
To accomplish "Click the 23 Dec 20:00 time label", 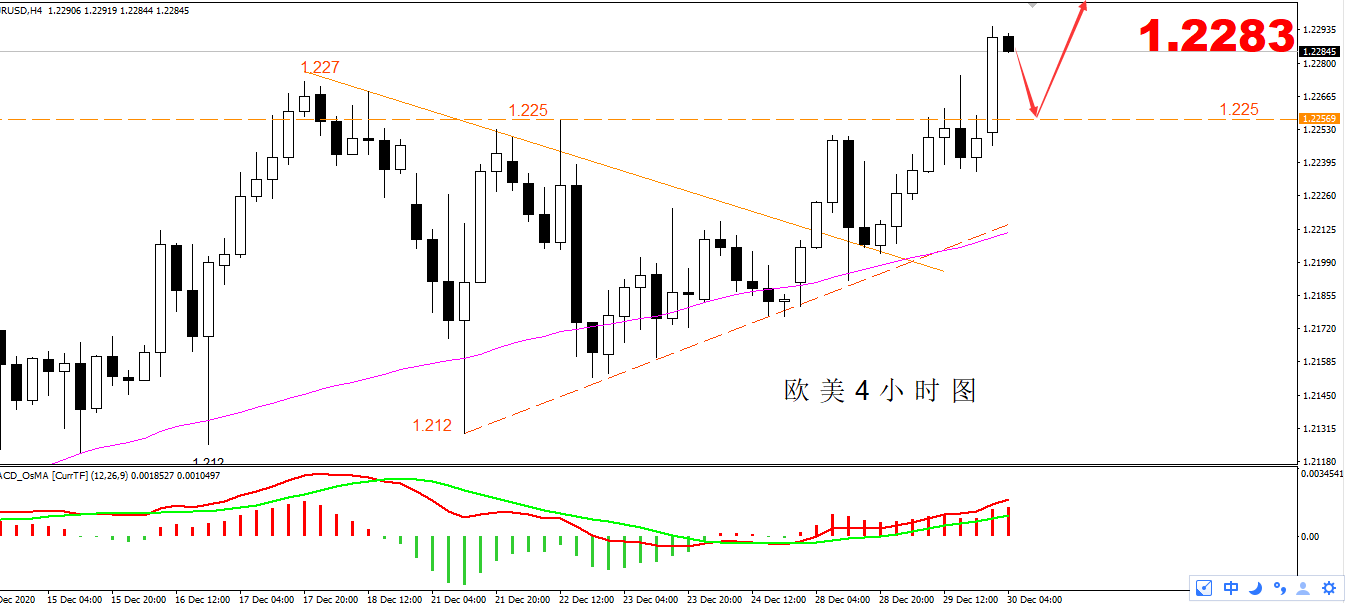I will coord(716,599).
